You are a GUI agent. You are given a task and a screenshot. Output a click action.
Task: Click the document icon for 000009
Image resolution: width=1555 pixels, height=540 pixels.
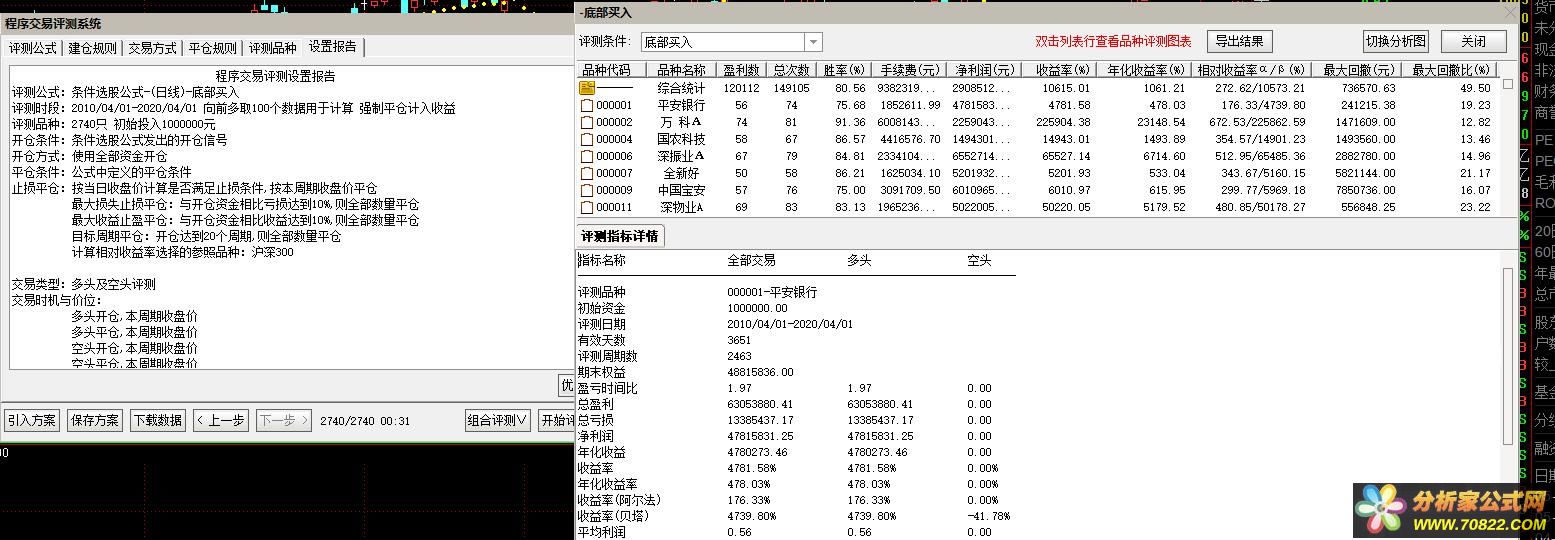[x=587, y=190]
